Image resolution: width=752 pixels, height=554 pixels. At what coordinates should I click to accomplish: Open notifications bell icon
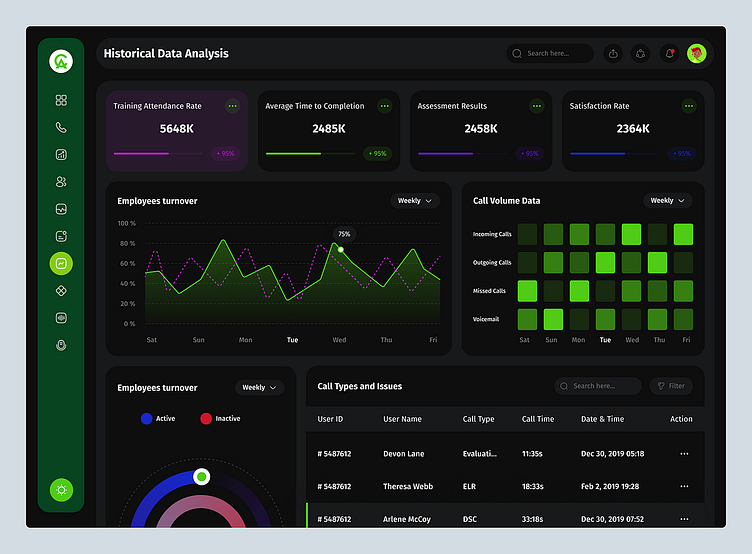pyautogui.click(x=670, y=54)
